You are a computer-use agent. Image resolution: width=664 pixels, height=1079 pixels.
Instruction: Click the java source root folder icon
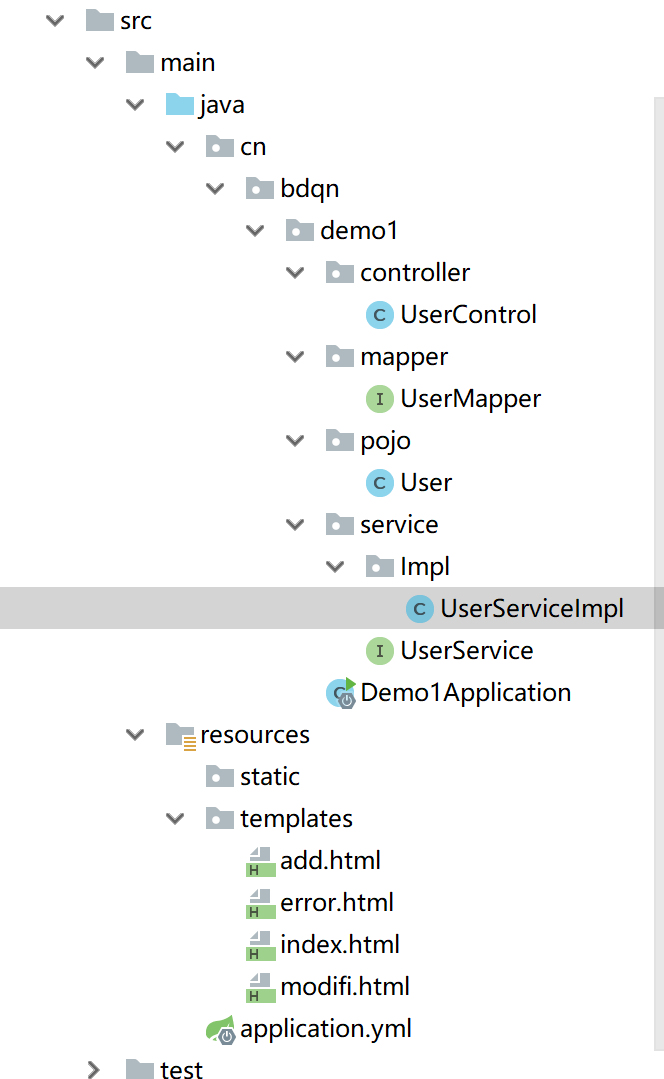pos(179,105)
